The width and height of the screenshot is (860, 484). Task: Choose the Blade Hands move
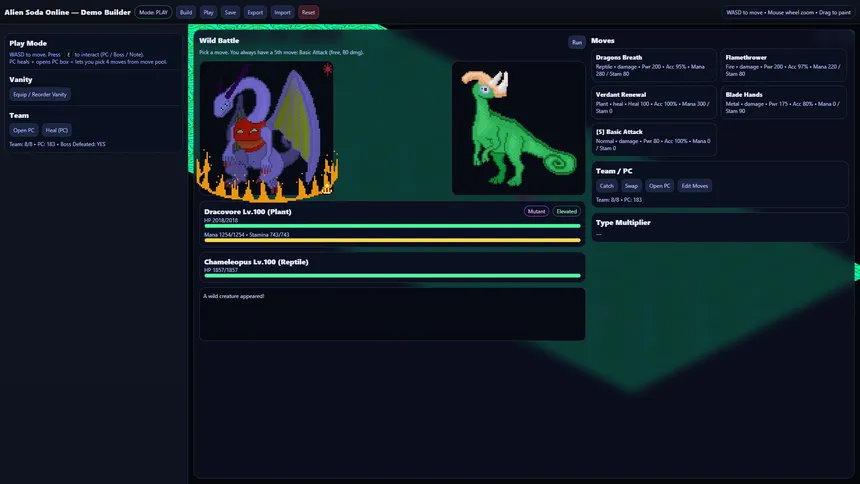click(783, 103)
